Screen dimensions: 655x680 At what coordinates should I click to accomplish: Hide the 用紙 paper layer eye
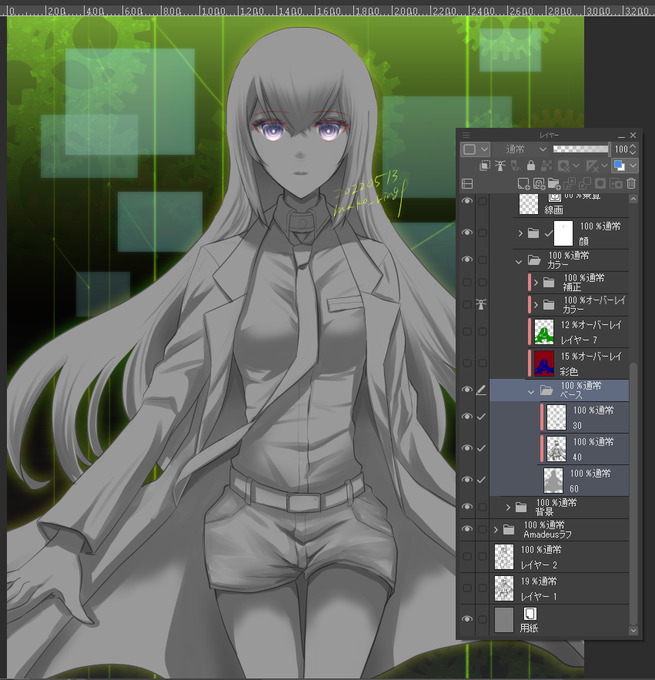click(467, 619)
